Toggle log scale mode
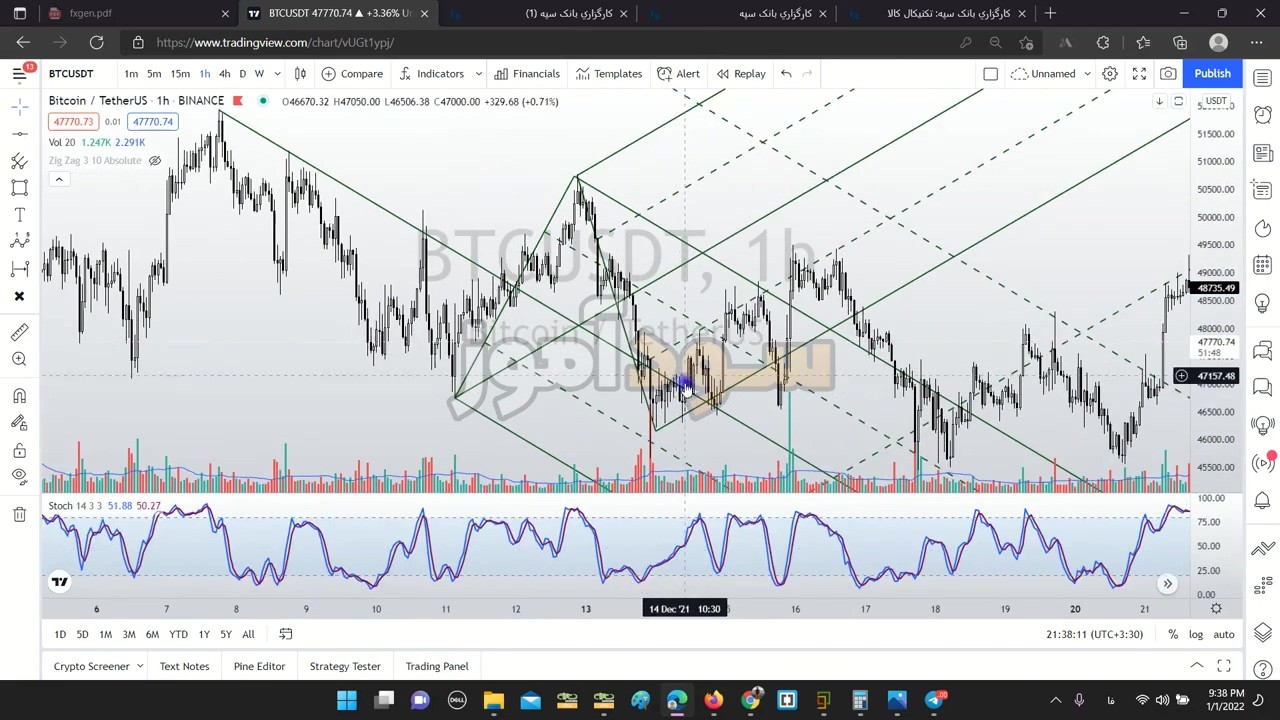1280x720 pixels. [1196, 634]
